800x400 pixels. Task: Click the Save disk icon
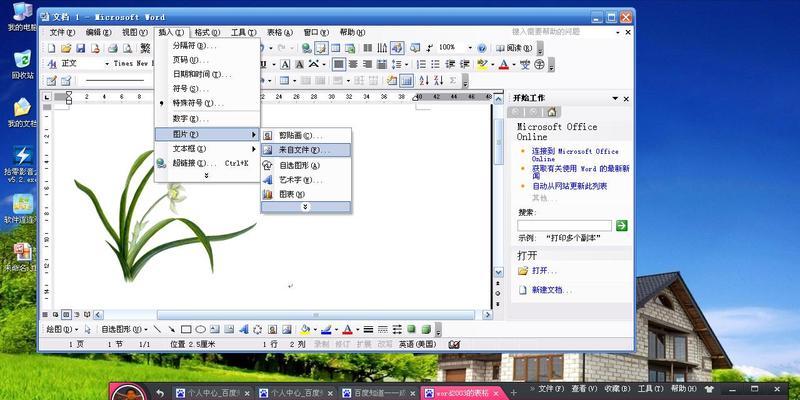click(x=81, y=48)
